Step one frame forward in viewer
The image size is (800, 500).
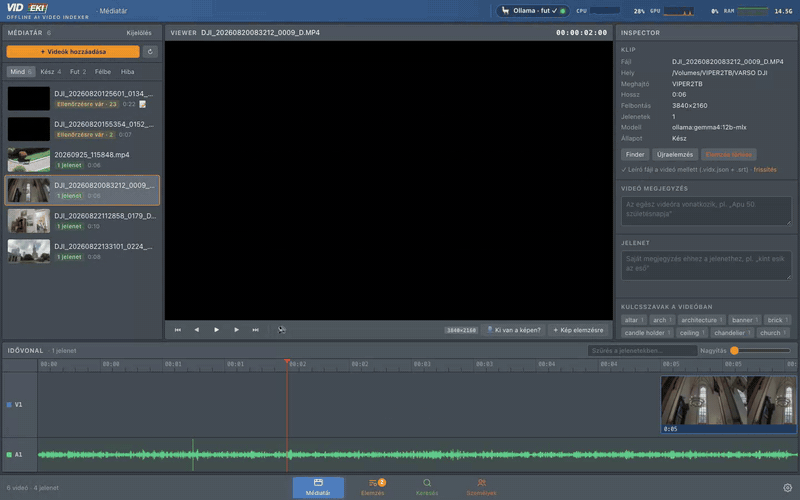pyautogui.click(x=236, y=330)
